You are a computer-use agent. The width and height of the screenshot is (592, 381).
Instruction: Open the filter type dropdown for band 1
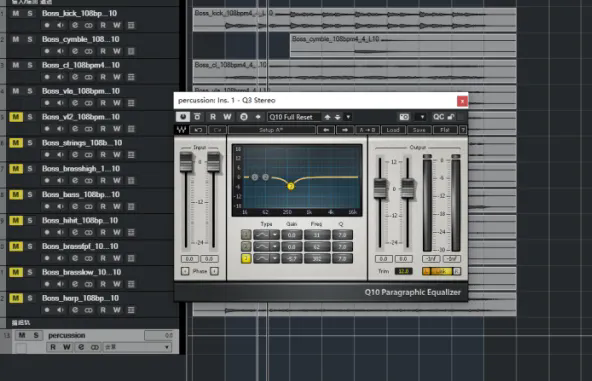click(x=275, y=235)
